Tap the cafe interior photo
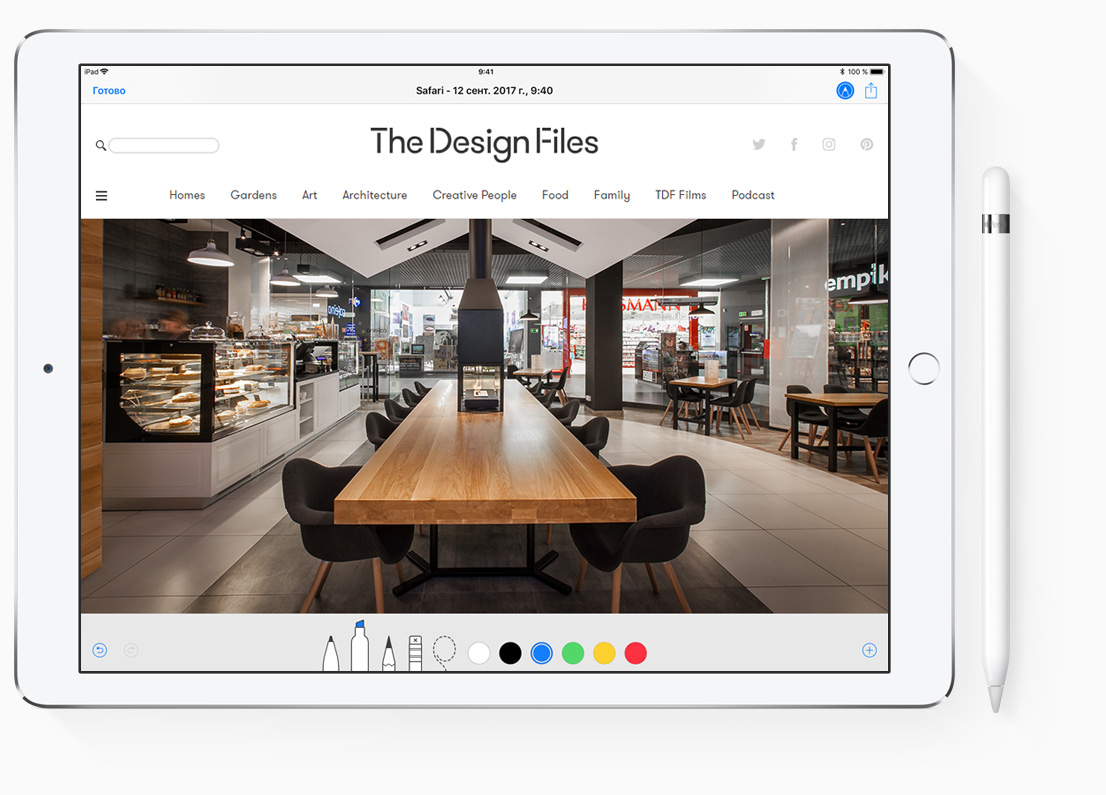Viewport: 1106px width, 795px height. (x=485, y=415)
